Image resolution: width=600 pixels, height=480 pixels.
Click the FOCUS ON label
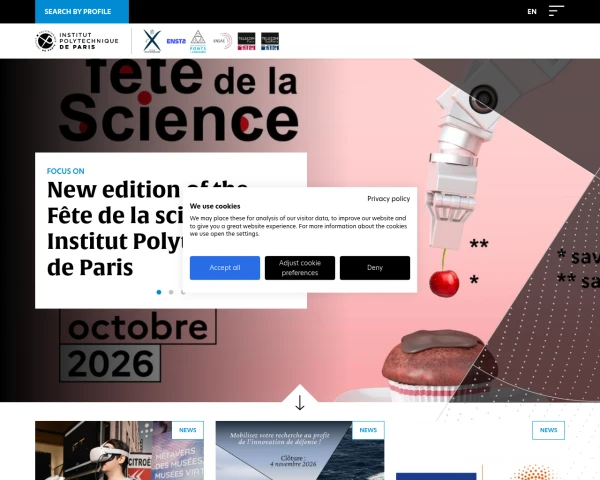click(65, 171)
